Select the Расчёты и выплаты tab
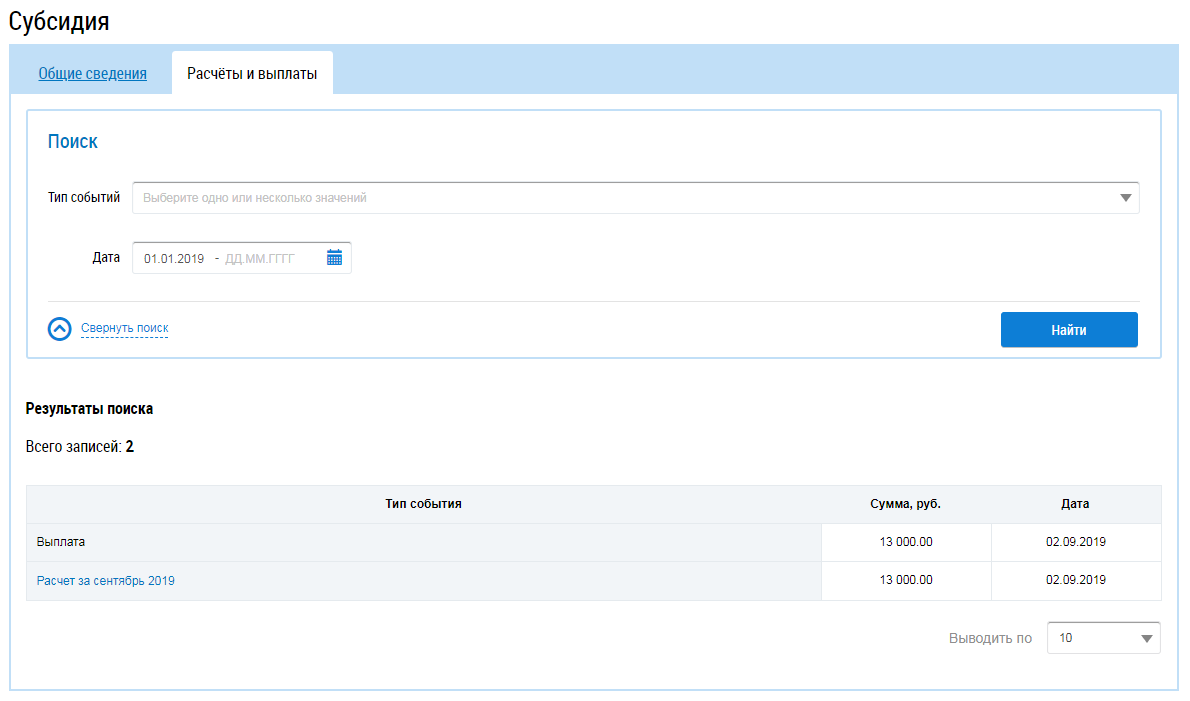Screen dimensions: 1190x701 click(252, 73)
